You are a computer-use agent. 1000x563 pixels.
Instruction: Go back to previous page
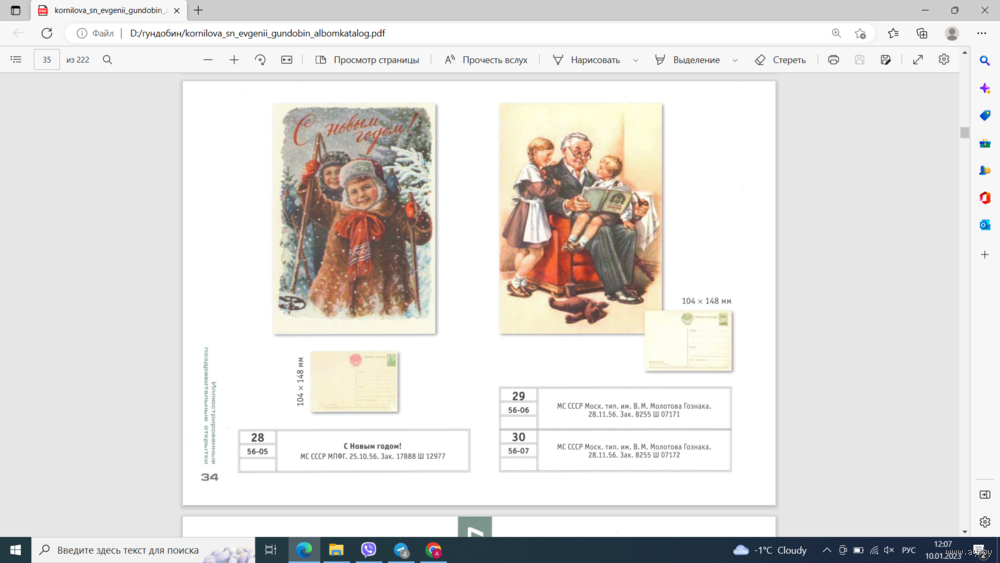pos(18,33)
